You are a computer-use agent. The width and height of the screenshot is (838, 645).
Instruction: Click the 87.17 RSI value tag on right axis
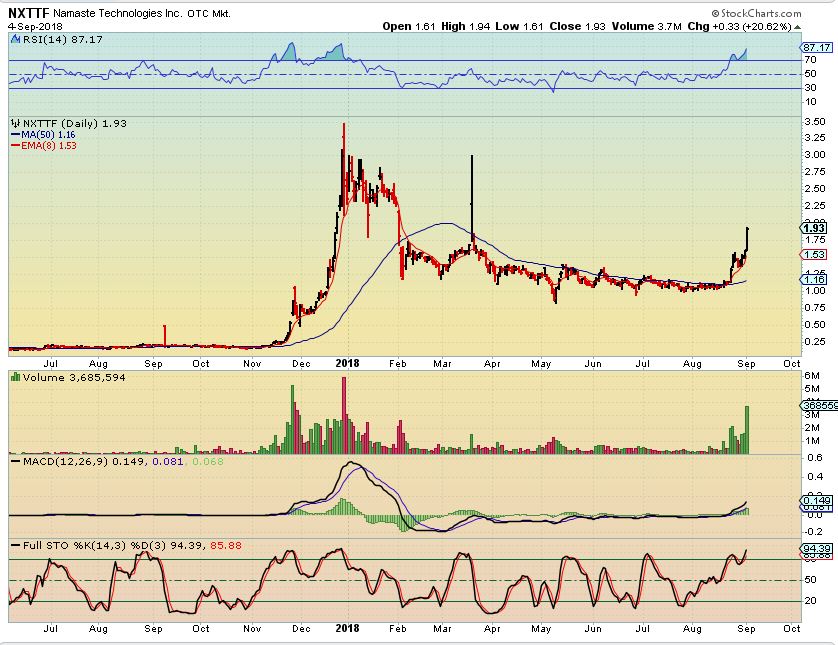point(817,48)
